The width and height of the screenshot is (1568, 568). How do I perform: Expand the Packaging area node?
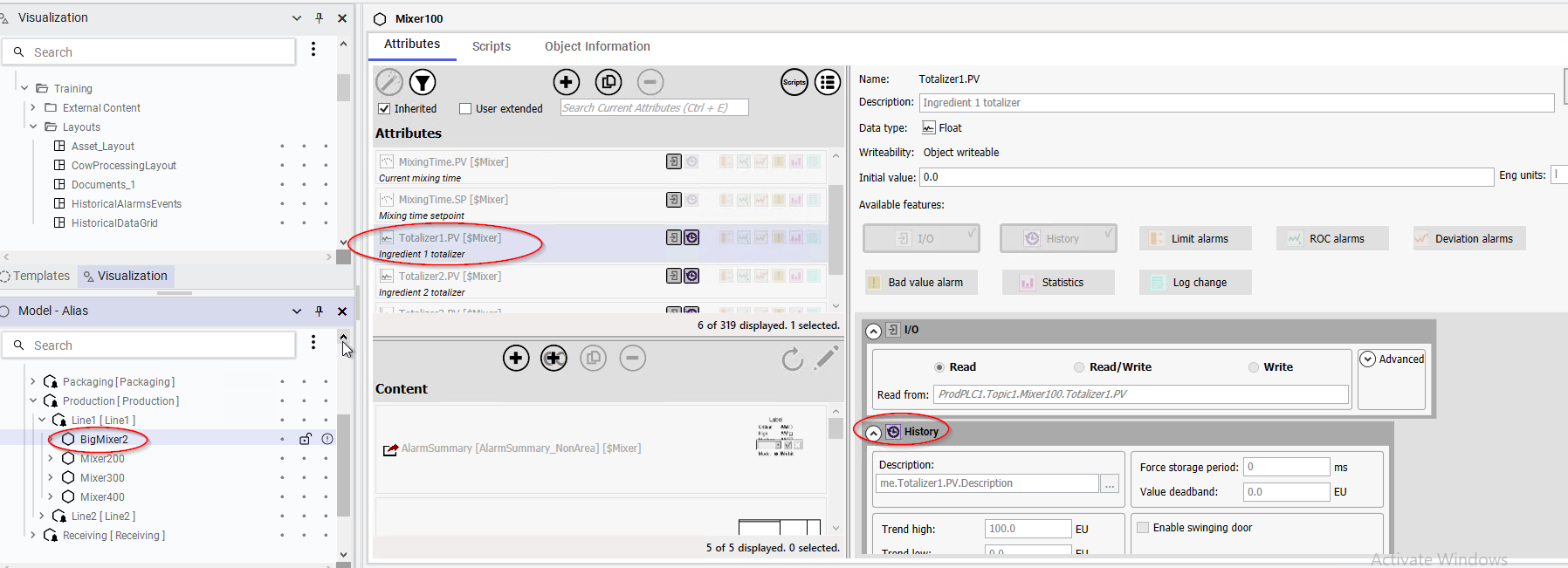click(33, 381)
